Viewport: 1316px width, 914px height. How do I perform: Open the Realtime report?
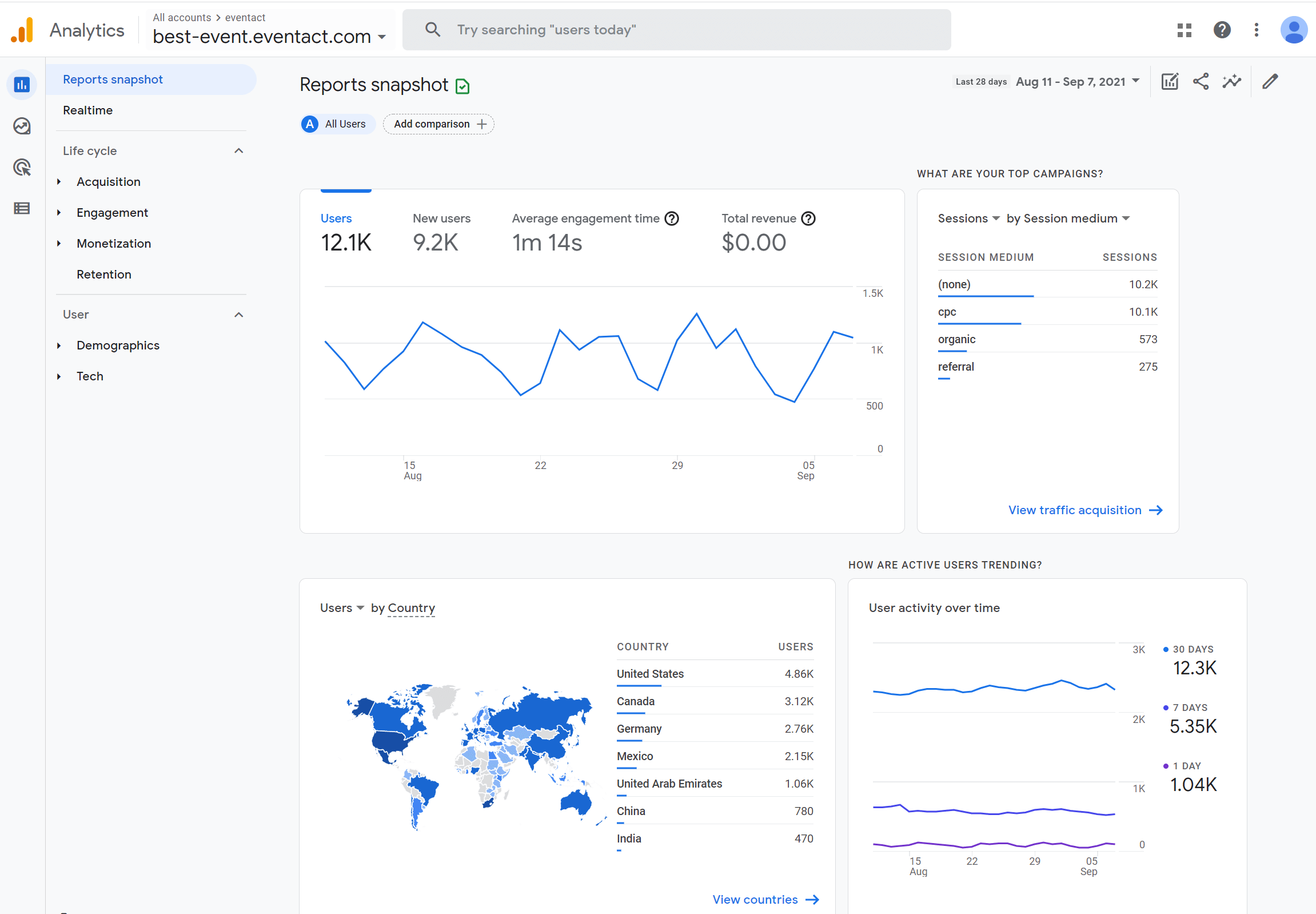[87, 110]
